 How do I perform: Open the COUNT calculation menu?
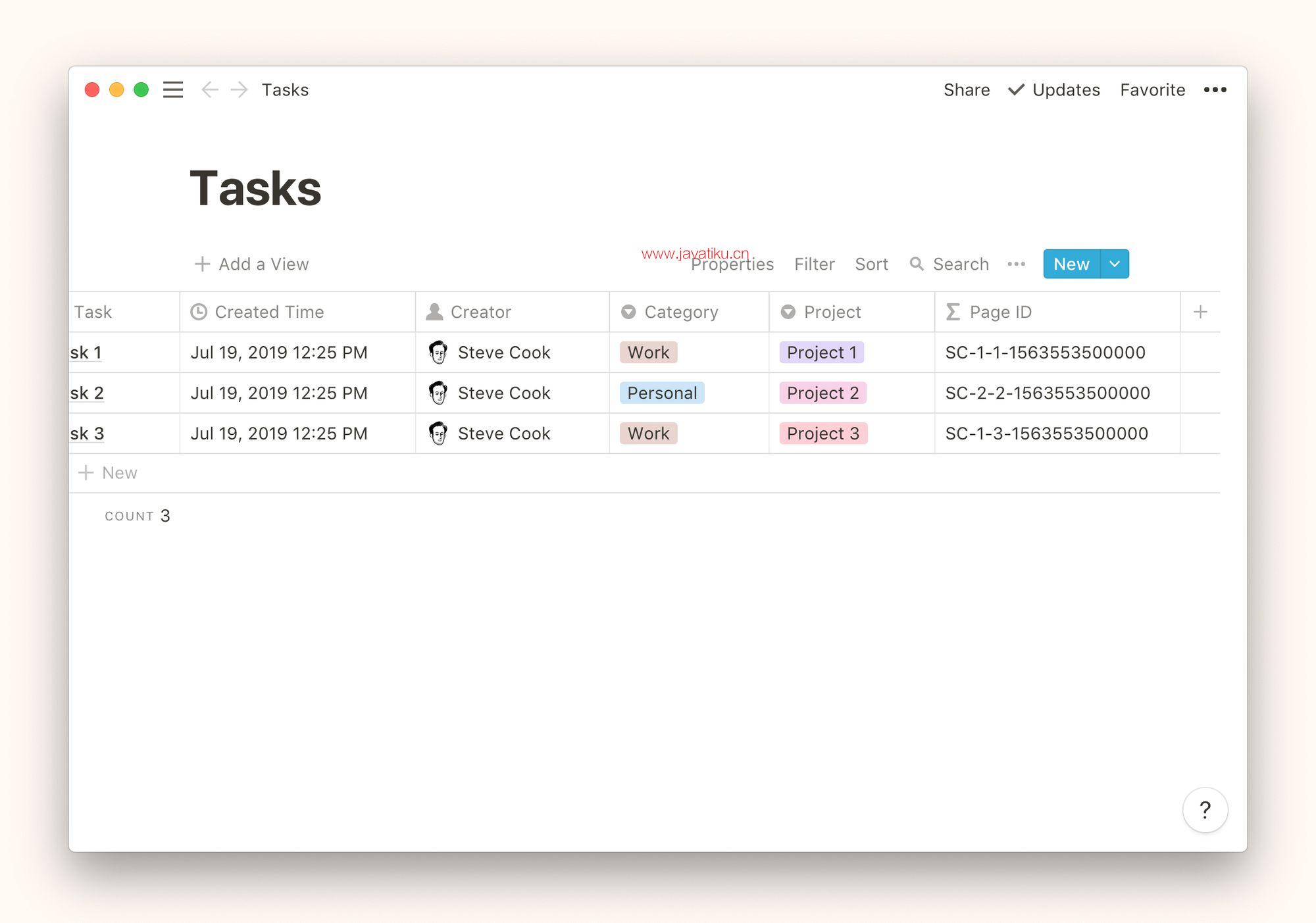138,516
